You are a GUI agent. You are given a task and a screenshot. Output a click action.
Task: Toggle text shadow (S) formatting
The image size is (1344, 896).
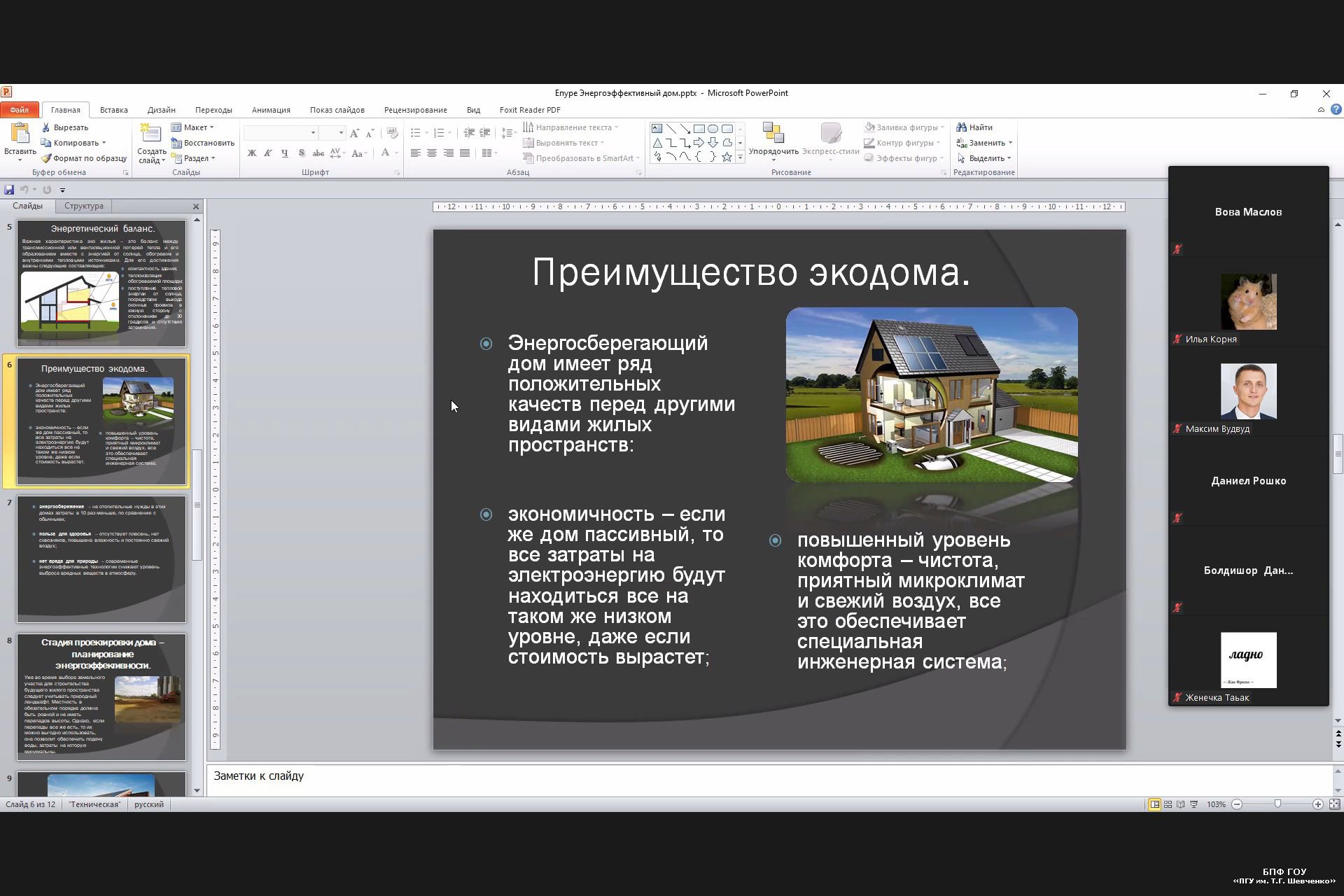coord(301,153)
